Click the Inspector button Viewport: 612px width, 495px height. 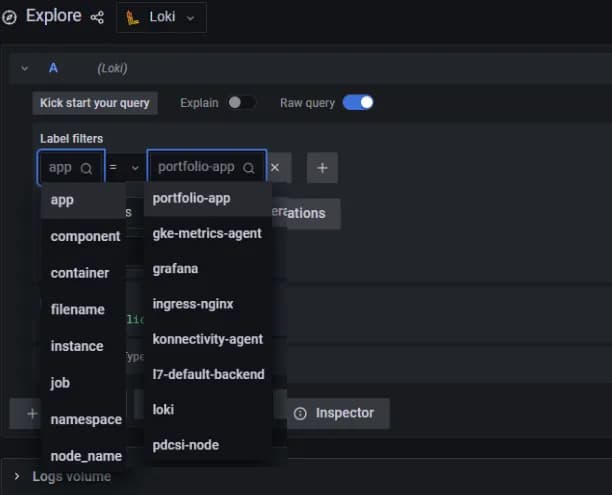(x=338, y=413)
